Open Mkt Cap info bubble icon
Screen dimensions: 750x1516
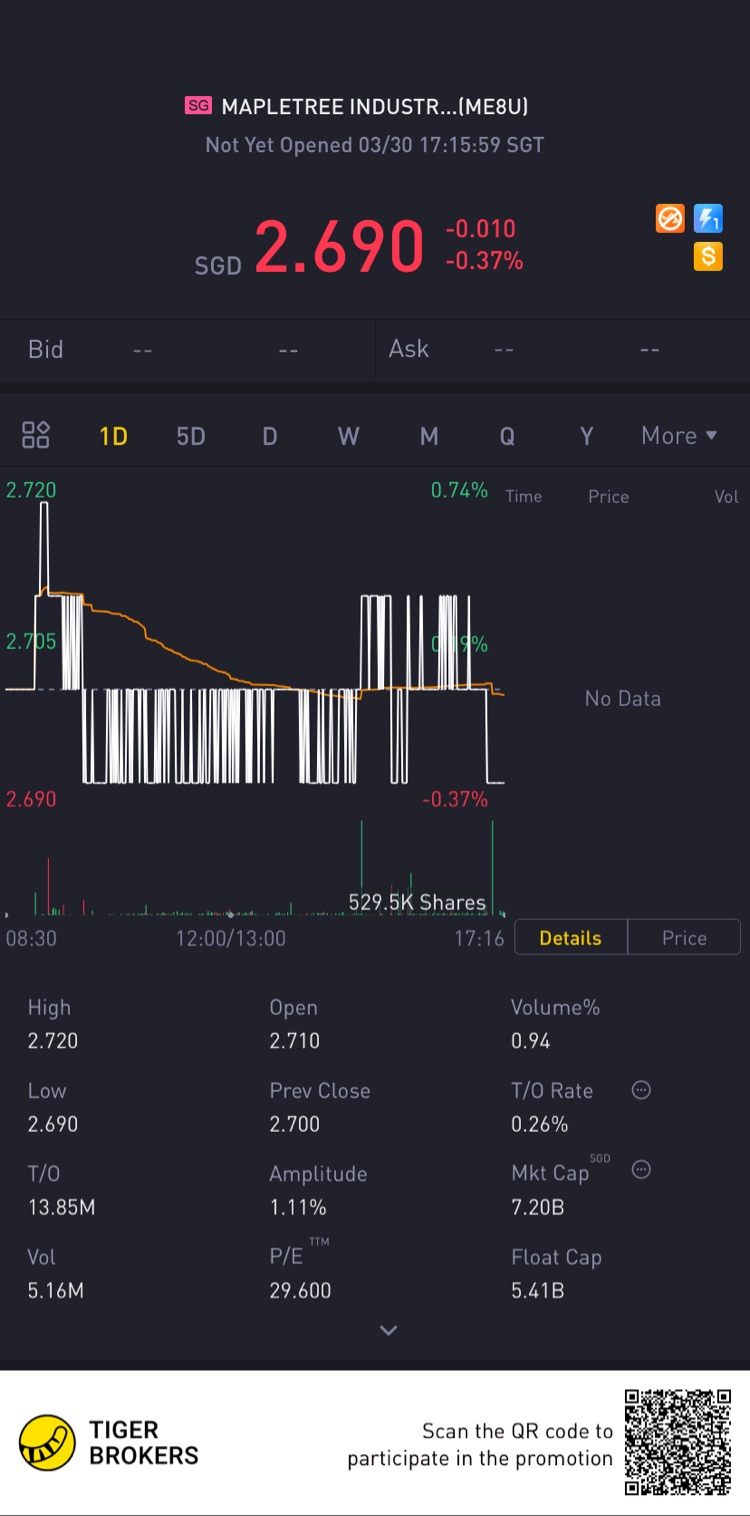coord(641,1169)
